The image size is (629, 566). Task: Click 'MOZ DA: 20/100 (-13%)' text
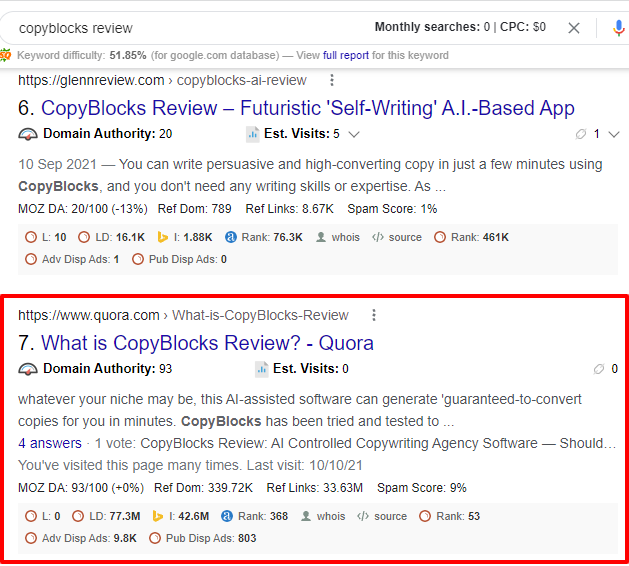coord(83,209)
